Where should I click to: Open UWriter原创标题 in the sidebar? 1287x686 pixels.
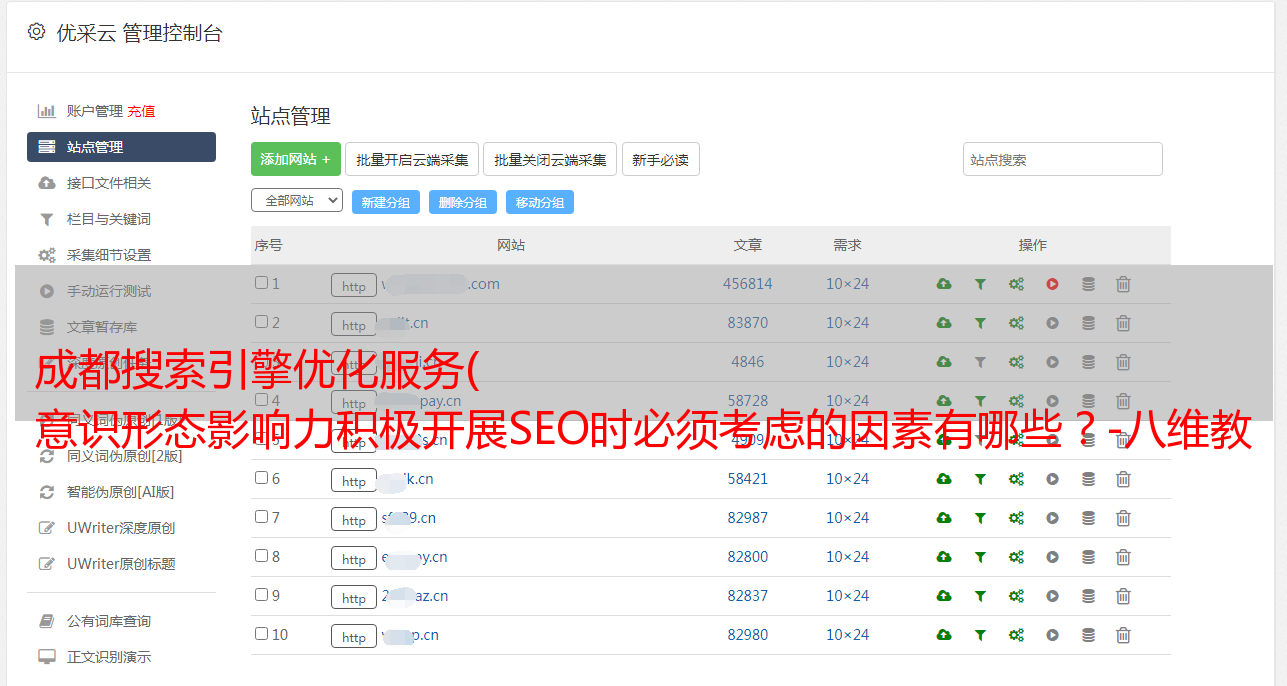pos(121,564)
